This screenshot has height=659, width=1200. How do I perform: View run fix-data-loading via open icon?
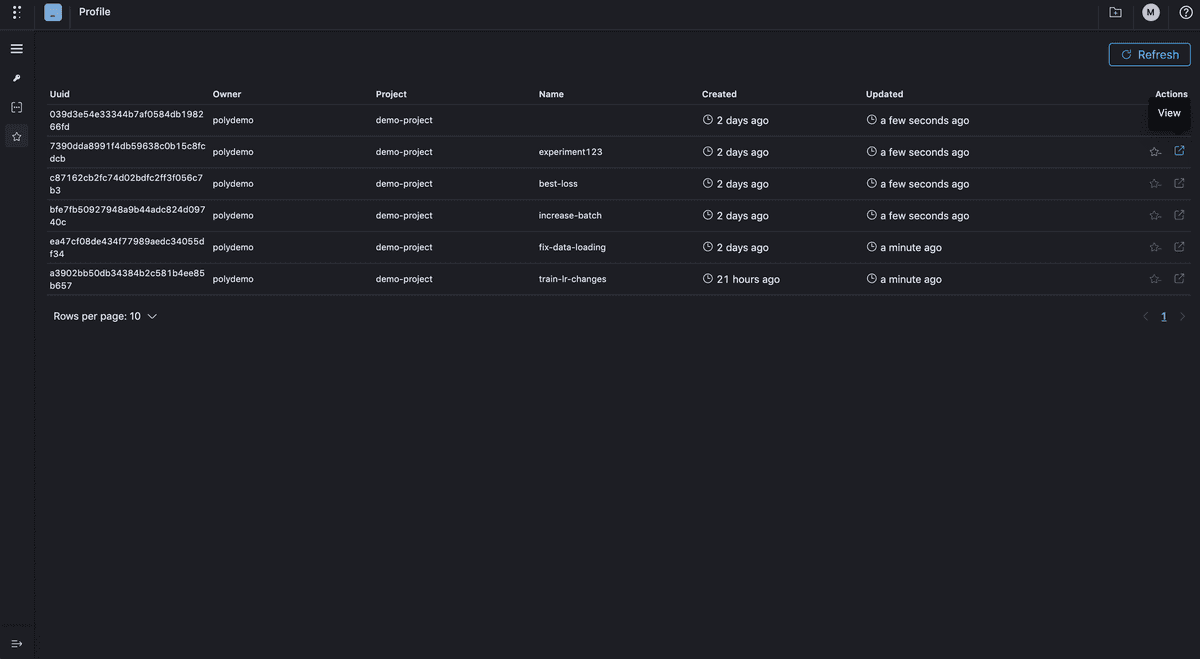(x=1179, y=246)
